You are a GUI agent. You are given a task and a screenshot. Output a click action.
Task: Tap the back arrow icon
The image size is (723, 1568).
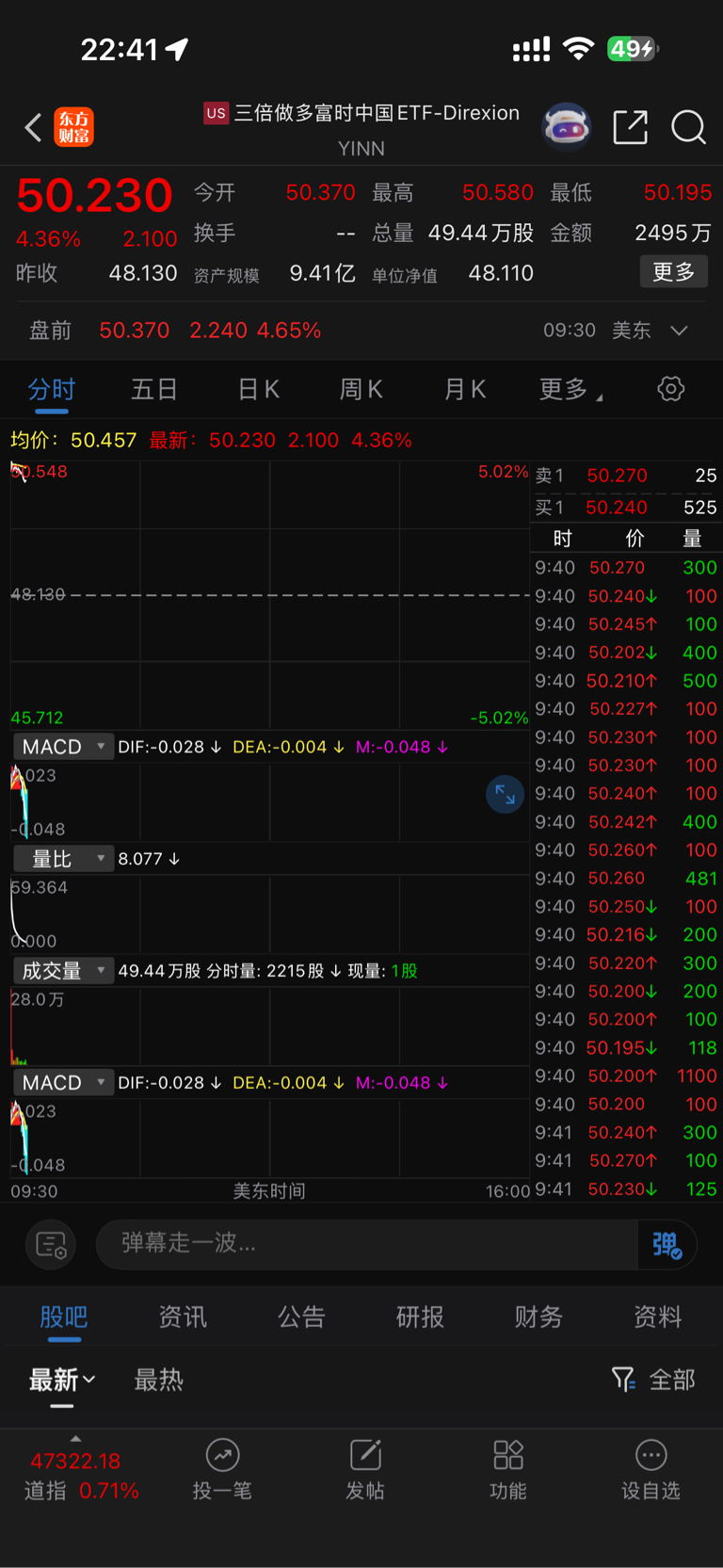click(33, 127)
